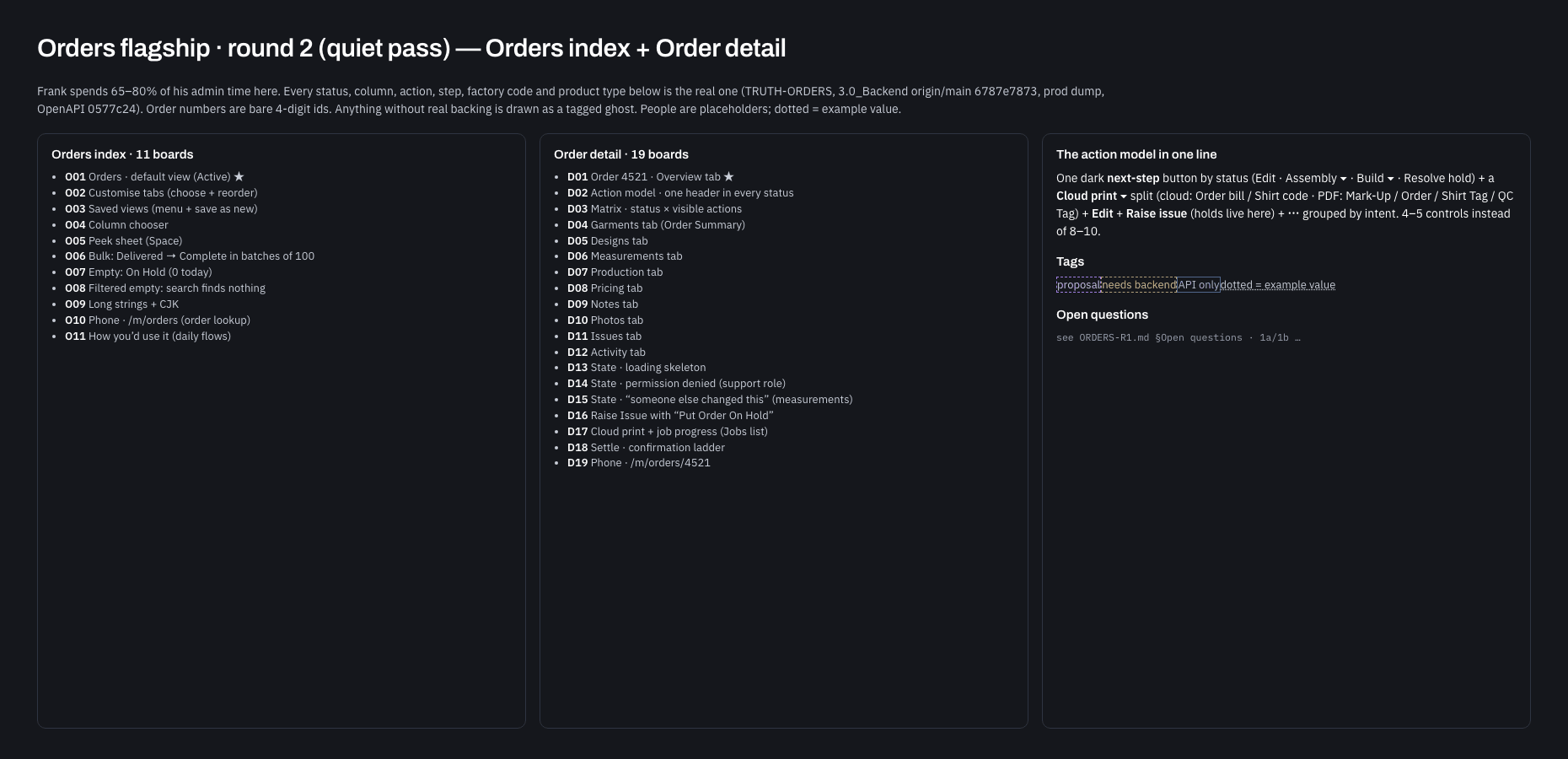Image resolution: width=1568 pixels, height=759 pixels.
Task: Click the "API only" tag
Action: tap(1198, 285)
